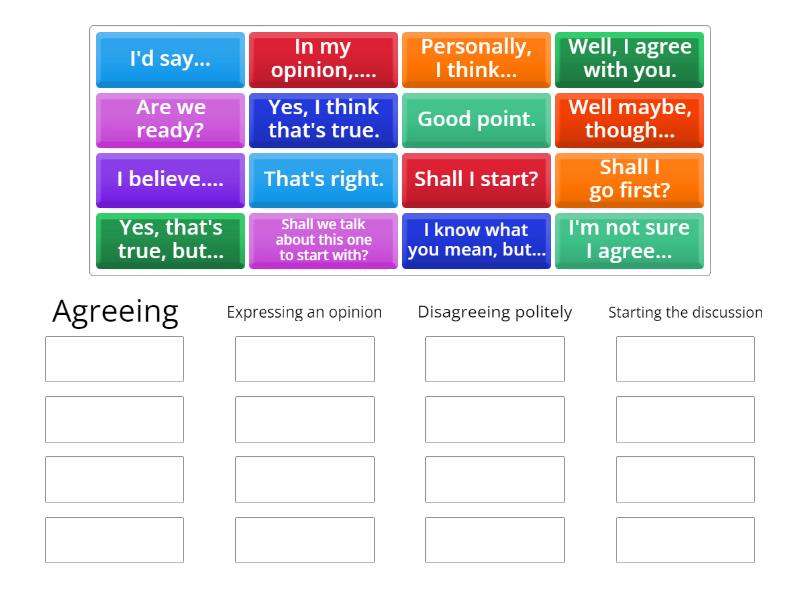
Task: Click the "In my opinion,...." tile
Action: (x=323, y=59)
